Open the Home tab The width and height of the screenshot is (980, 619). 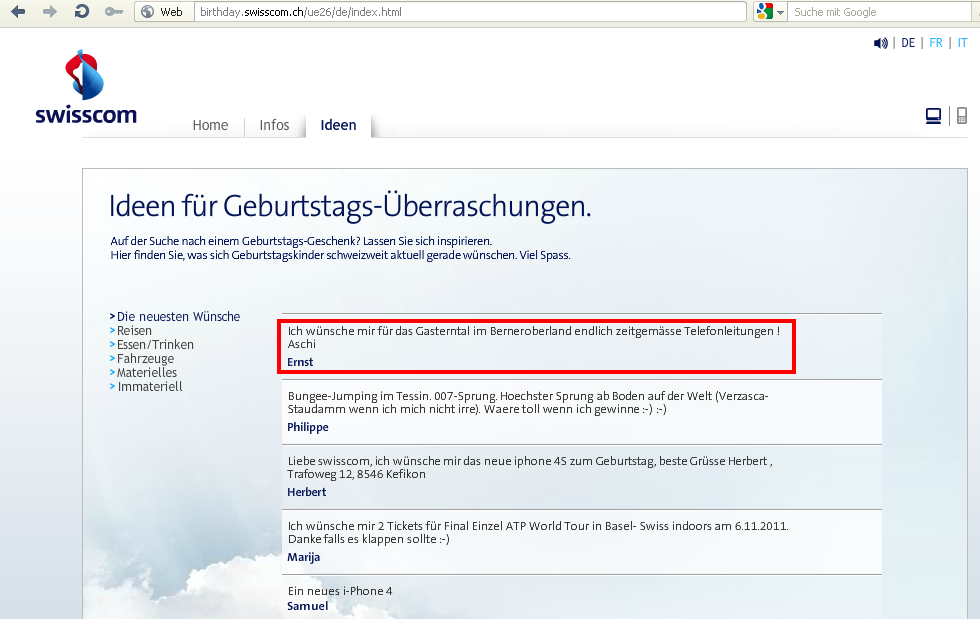pos(210,125)
